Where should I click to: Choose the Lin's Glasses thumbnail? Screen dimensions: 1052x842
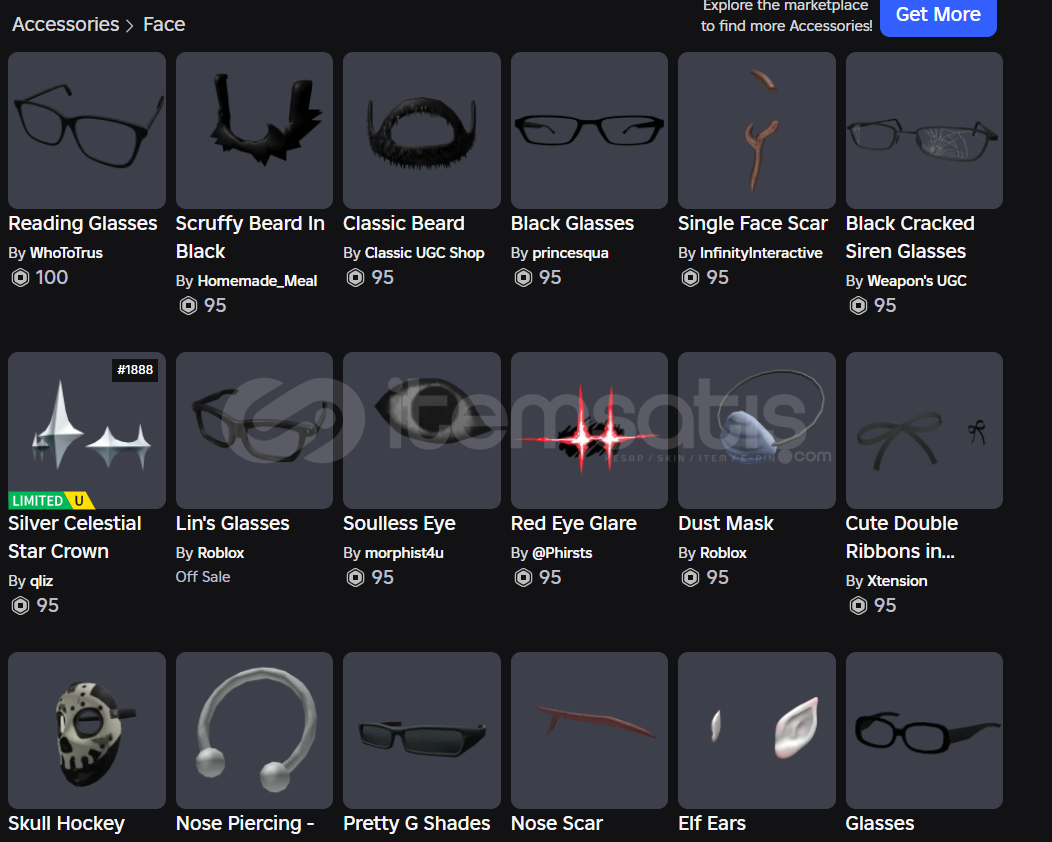click(x=254, y=430)
